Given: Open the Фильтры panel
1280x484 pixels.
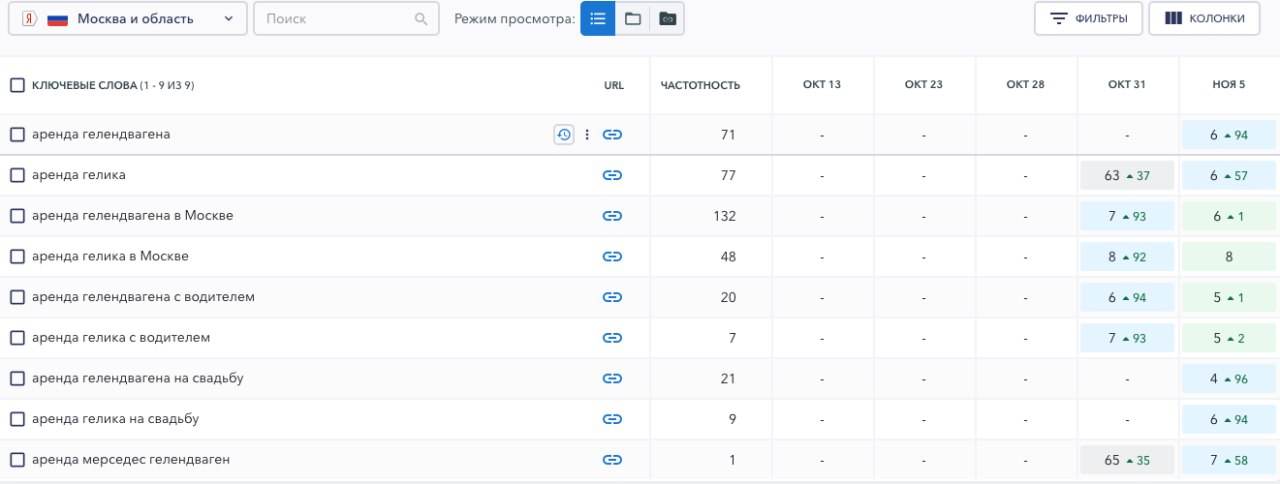Looking at the screenshot, I should [x=1089, y=18].
